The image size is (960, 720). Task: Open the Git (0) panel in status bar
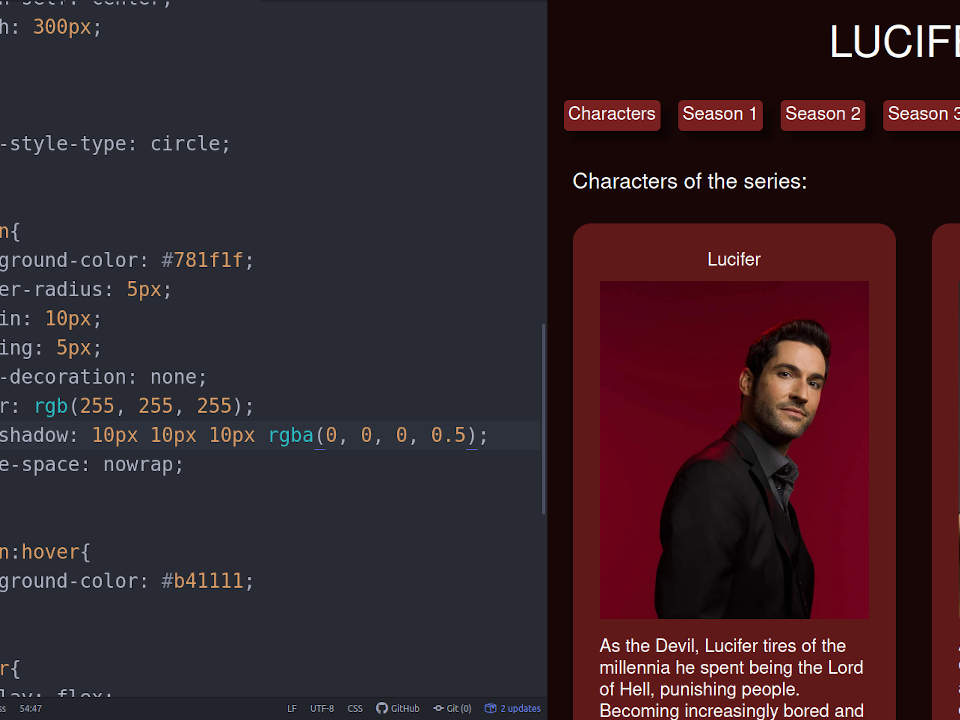(x=452, y=708)
